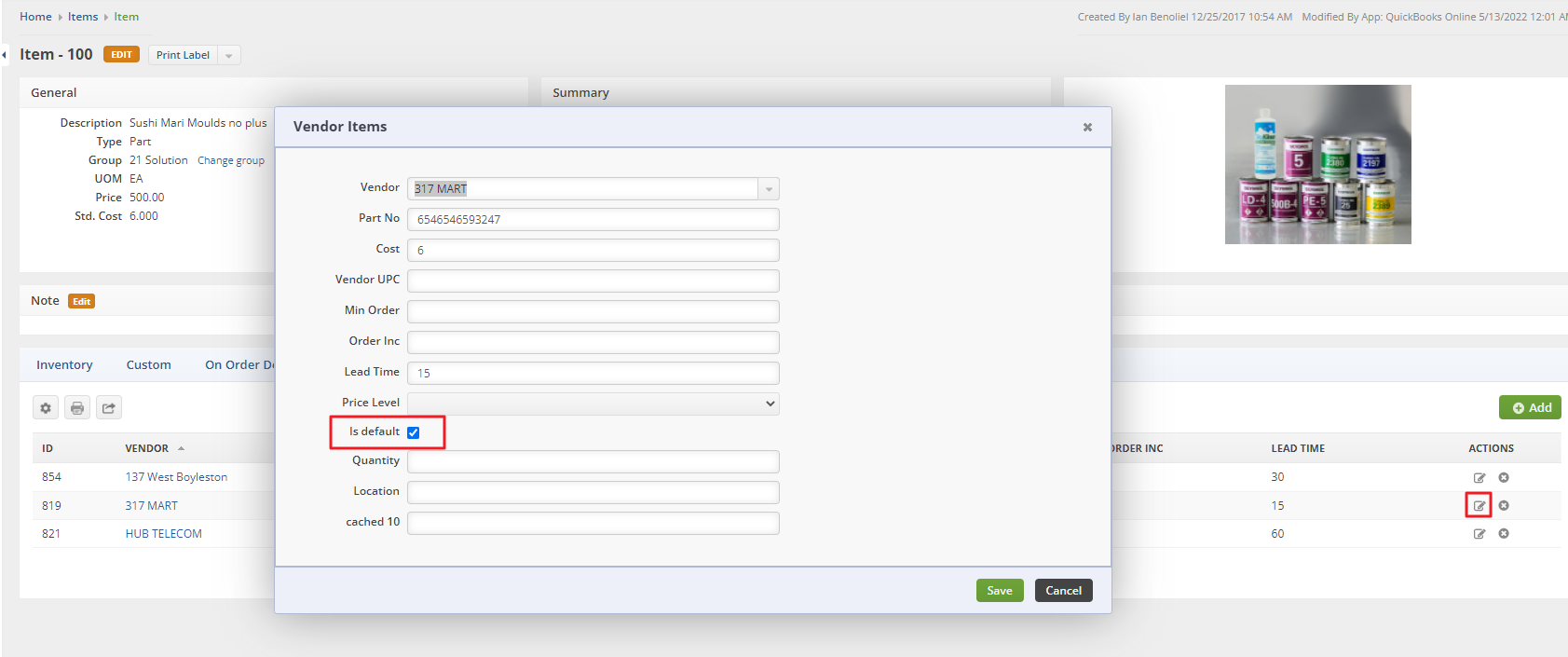Click the Location field
This screenshot has width=1568, height=657.
(x=593, y=493)
